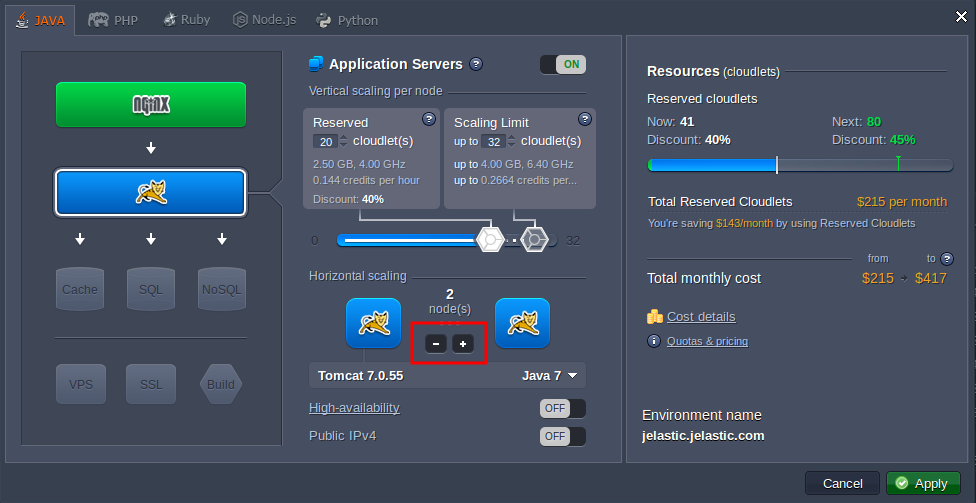Click Scaling Limit cloudlets number field
The image size is (976, 503).
coord(493,142)
